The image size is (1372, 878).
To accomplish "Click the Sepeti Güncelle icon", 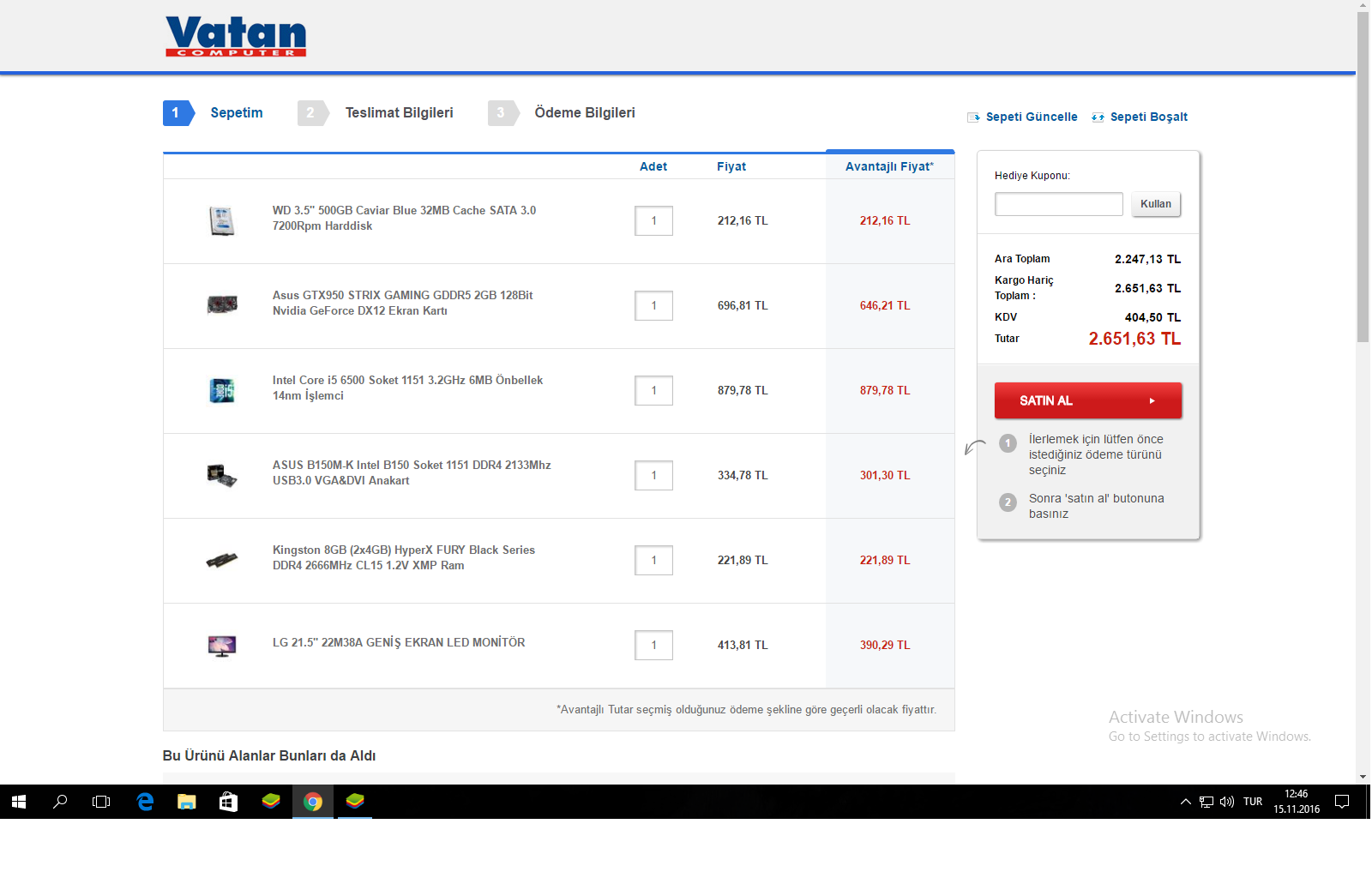I will (x=973, y=117).
